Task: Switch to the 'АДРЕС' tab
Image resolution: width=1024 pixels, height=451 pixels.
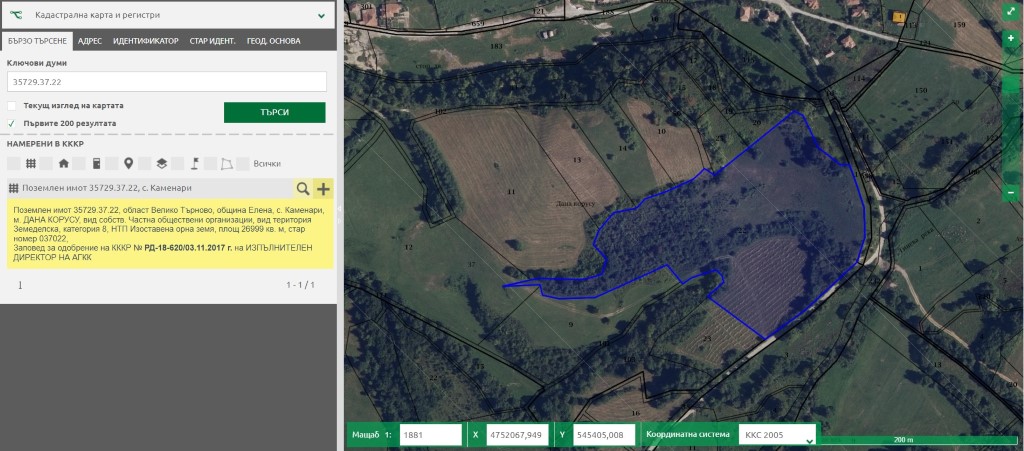Action: [x=90, y=41]
